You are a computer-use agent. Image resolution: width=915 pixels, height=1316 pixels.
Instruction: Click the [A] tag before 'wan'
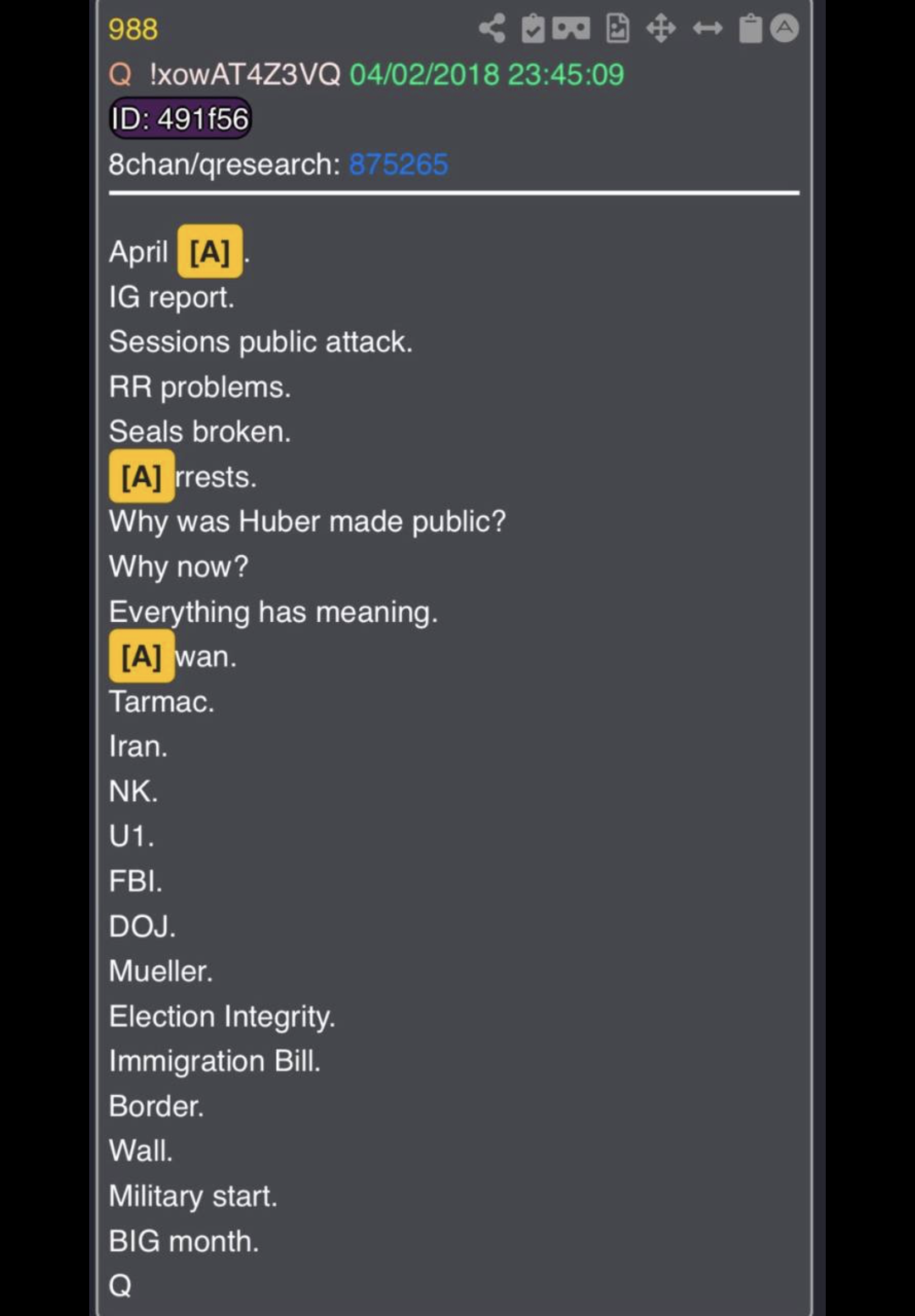click(142, 656)
